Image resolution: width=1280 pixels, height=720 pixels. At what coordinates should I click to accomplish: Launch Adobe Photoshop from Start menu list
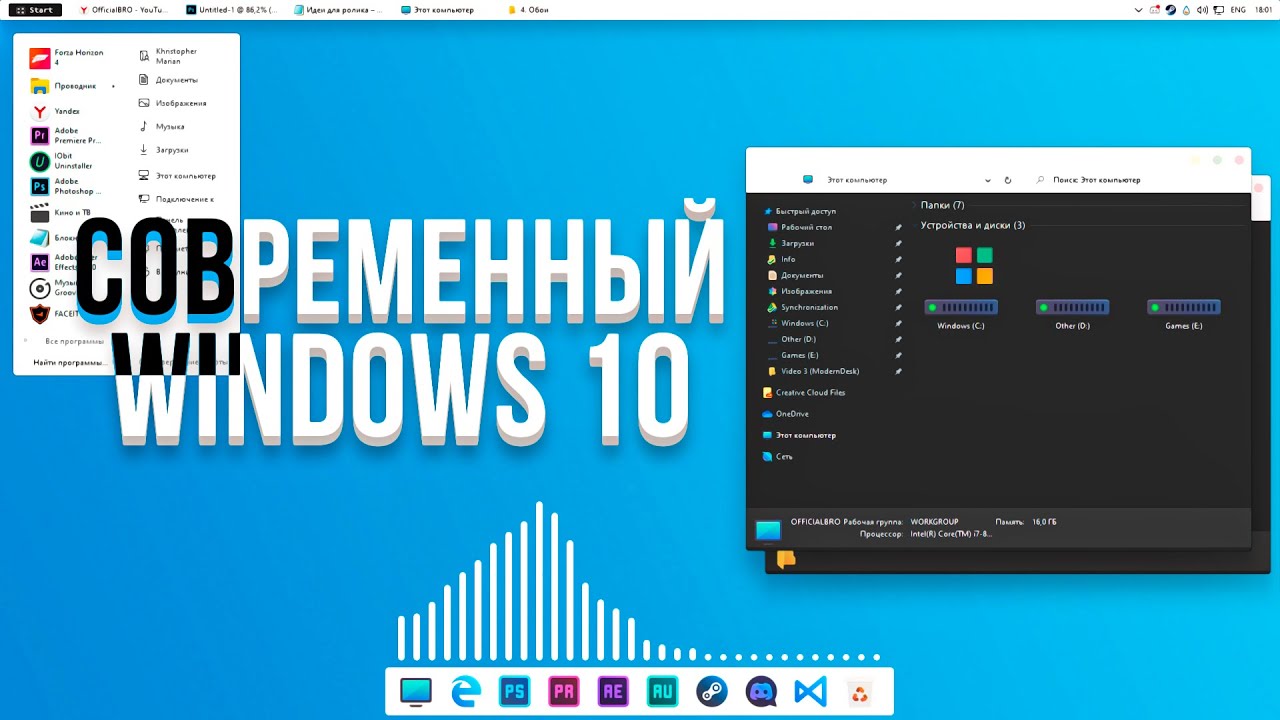(x=66, y=186)
